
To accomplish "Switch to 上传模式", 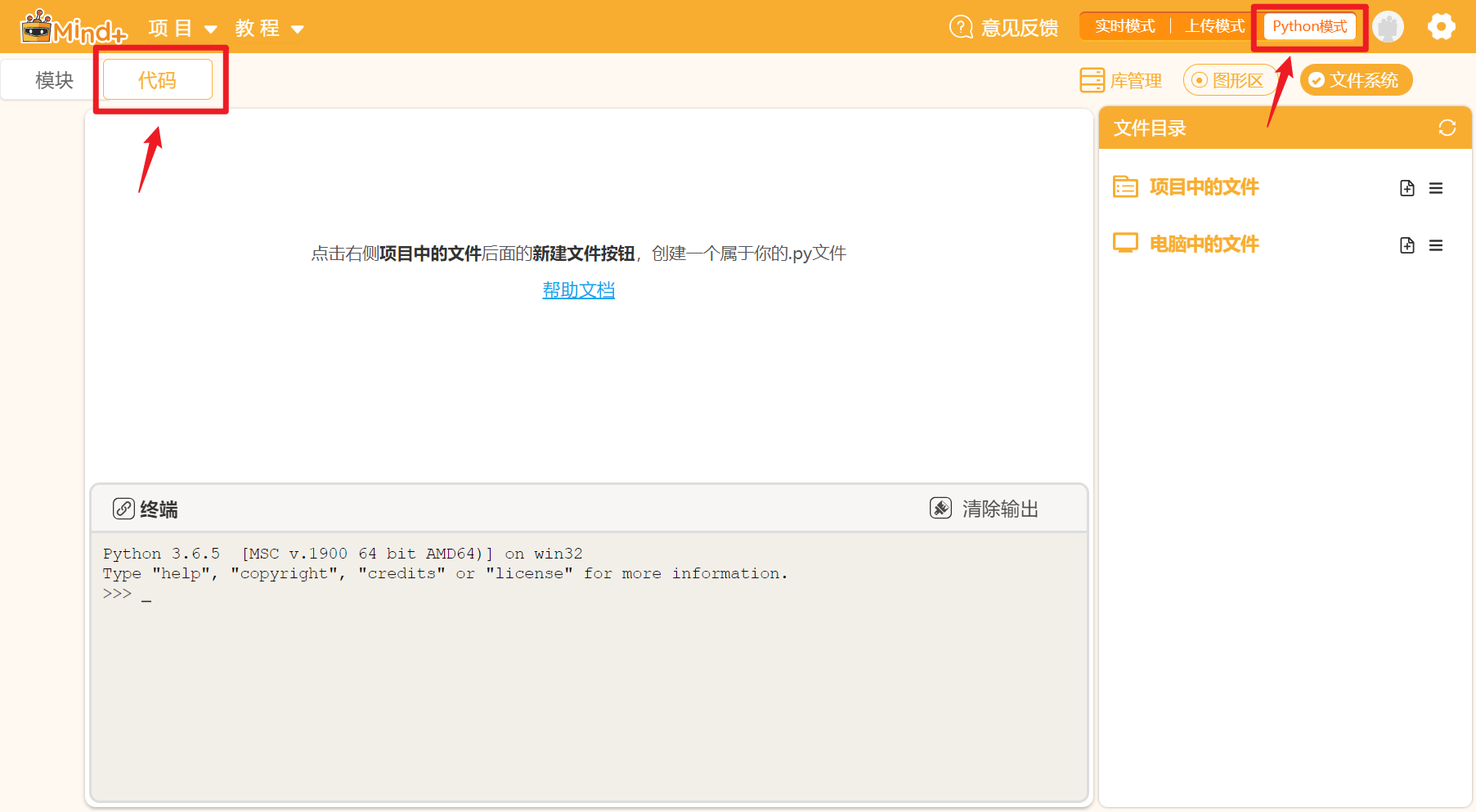I will (1214, 26).
